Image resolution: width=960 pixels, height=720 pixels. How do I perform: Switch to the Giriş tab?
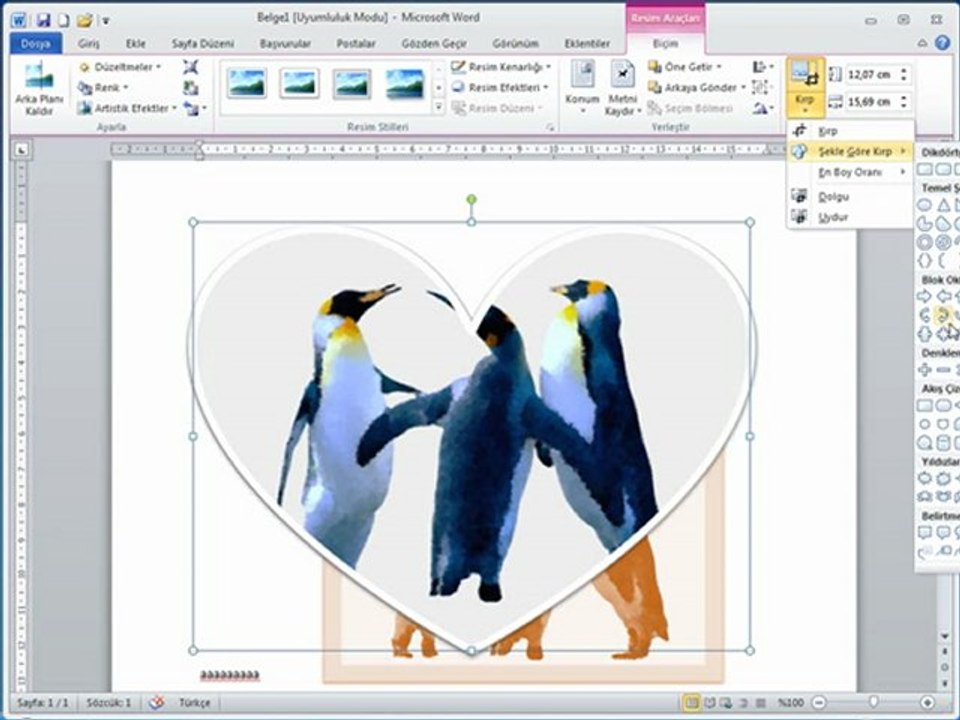89,43
